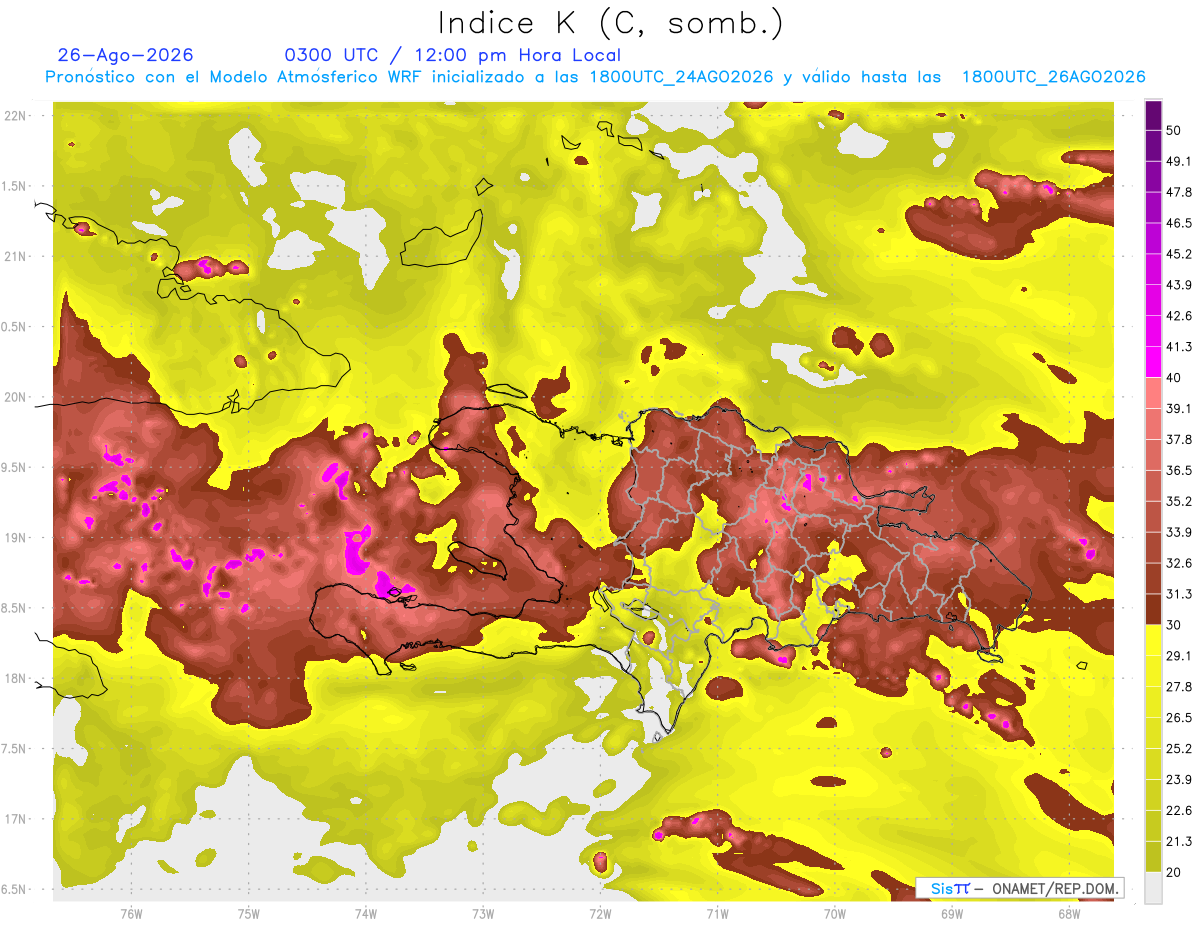Screen dimensions: 1200x927
Task: Click the colorbar value "32.6"
Action: point(1178,564)
